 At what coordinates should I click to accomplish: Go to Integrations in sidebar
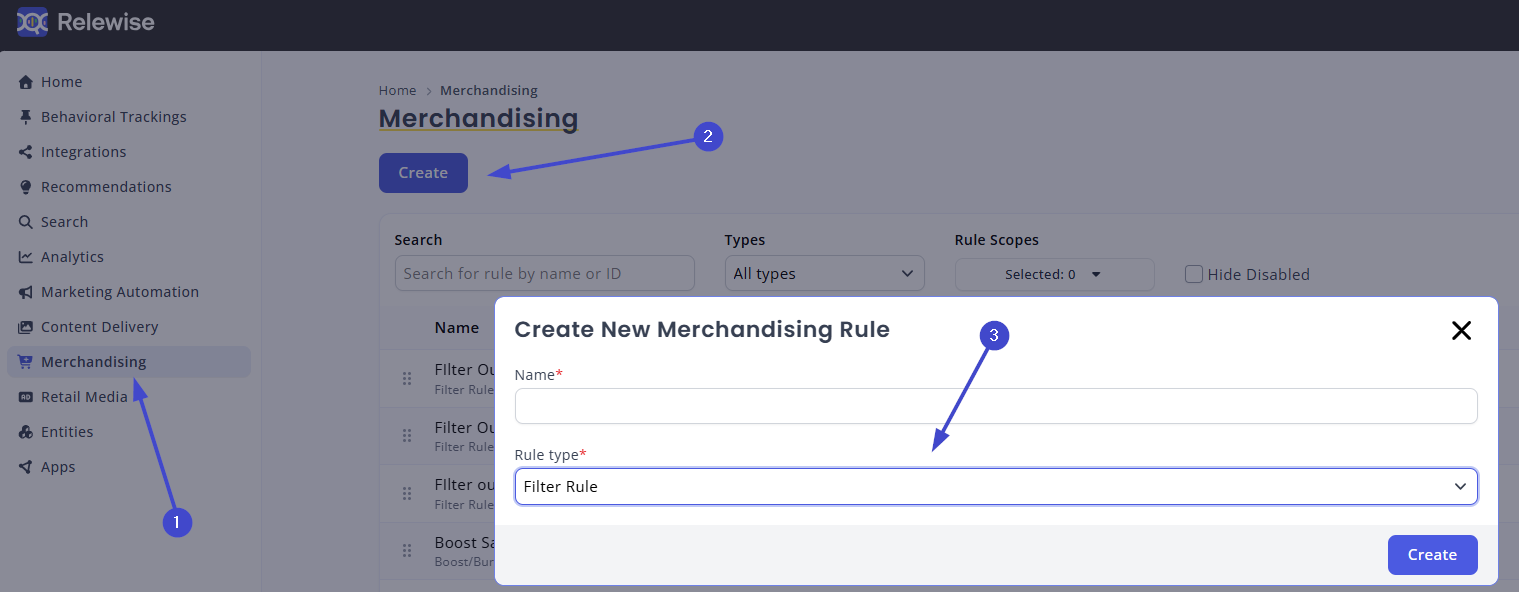coord(129,152)
